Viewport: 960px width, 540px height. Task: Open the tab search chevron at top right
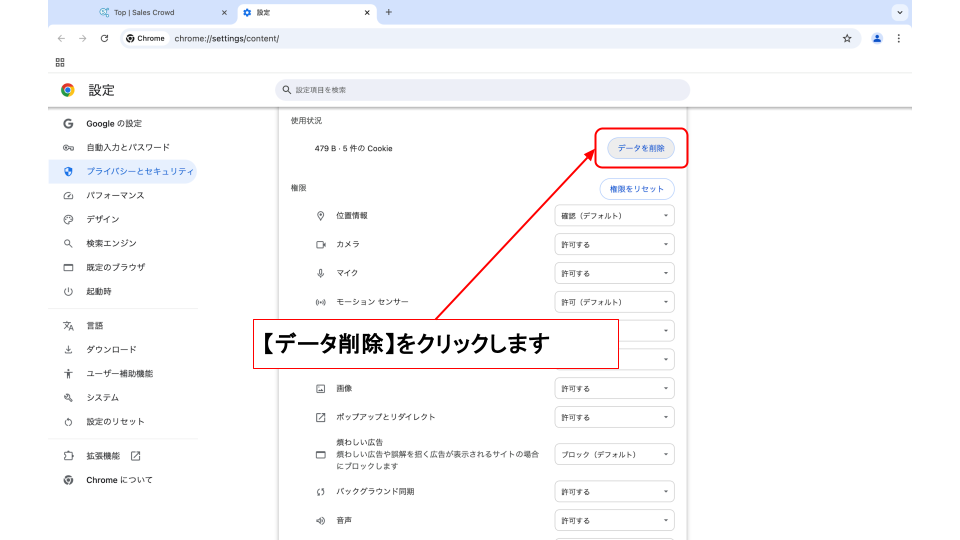[900, 12]
